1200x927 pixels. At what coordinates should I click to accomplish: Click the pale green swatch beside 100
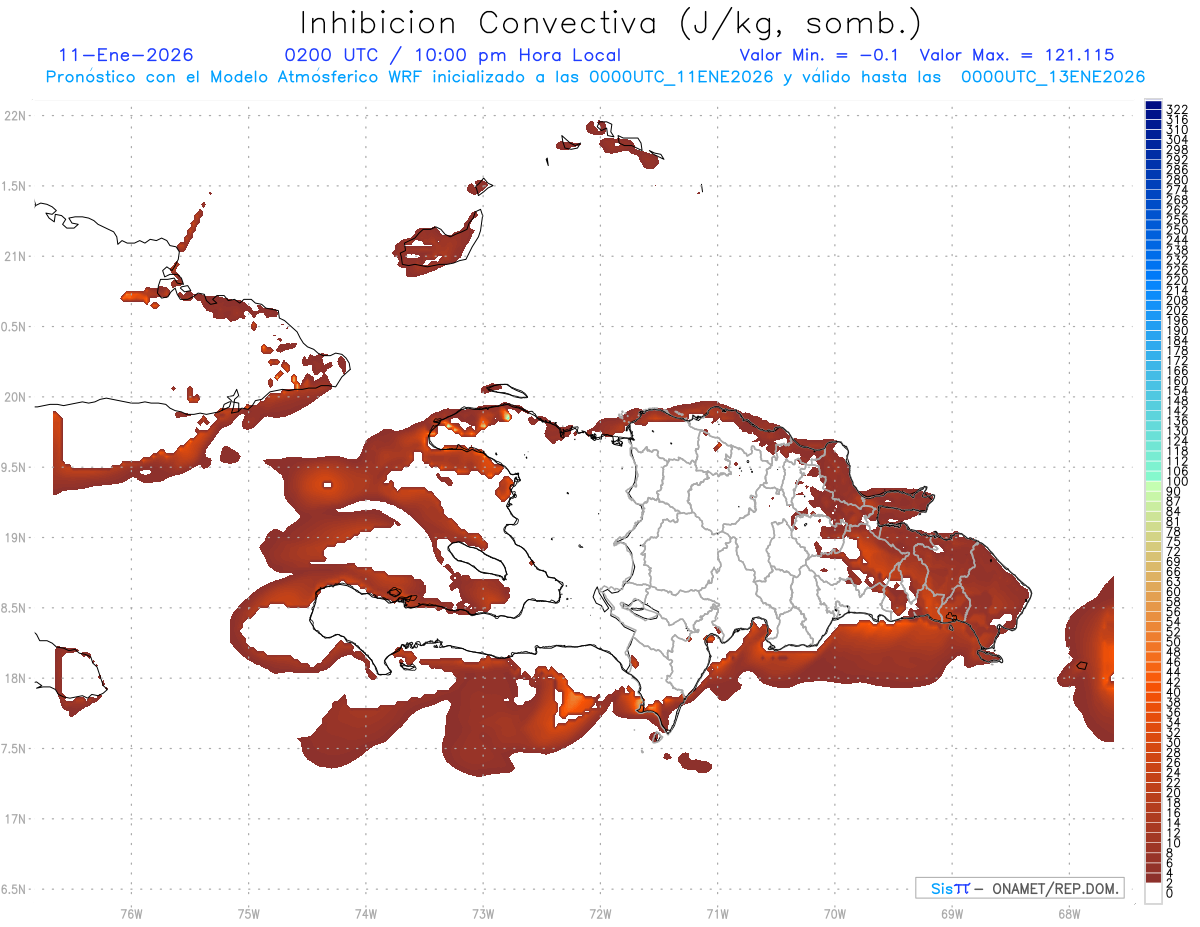1153,485
